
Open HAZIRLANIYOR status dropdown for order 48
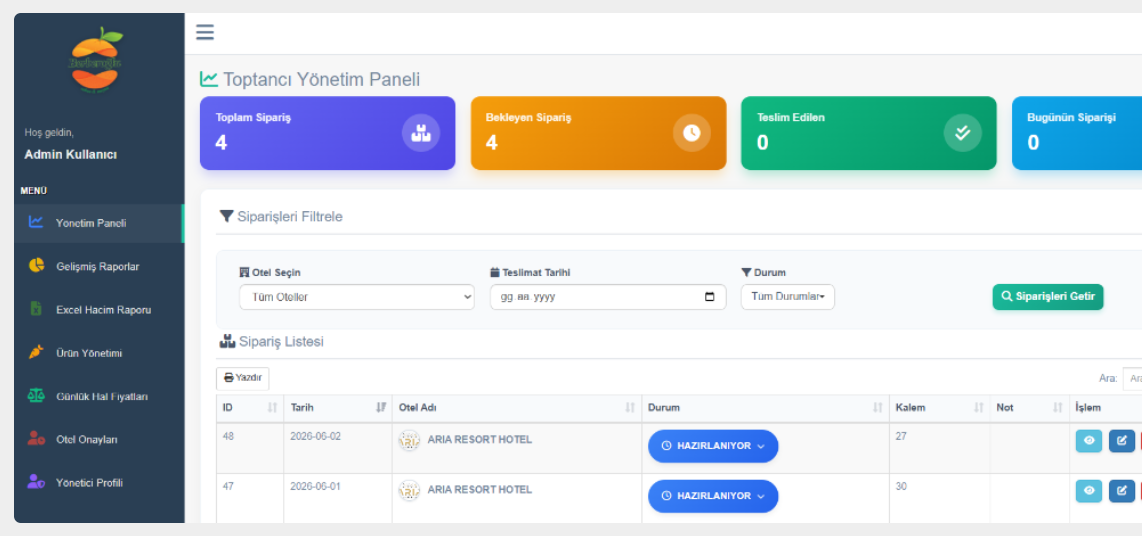click(713, 446)
